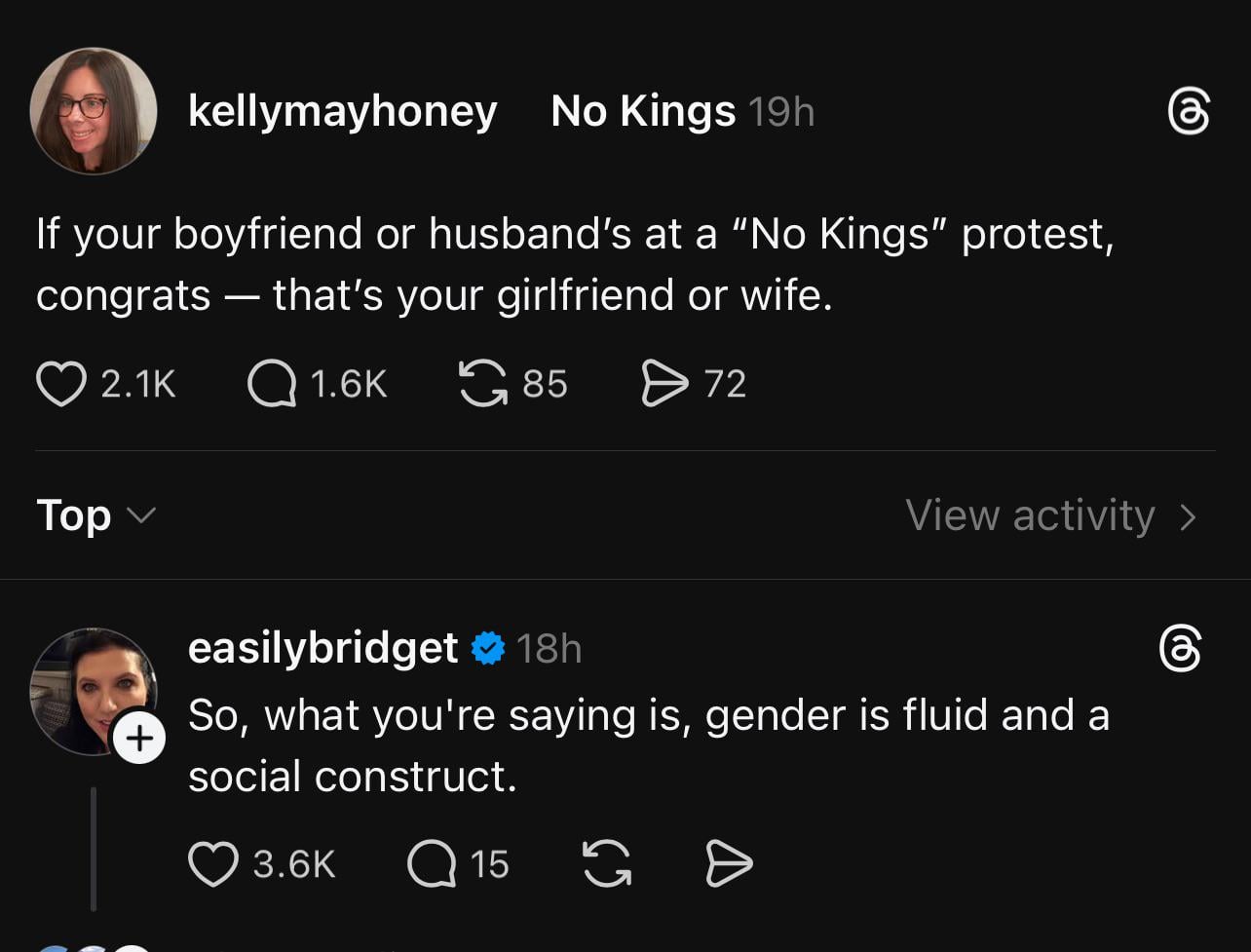The width and height of the screenshot is (1251, 952).
Task: Open replies to easilybridget's comment
Action: tap(432, 864)
